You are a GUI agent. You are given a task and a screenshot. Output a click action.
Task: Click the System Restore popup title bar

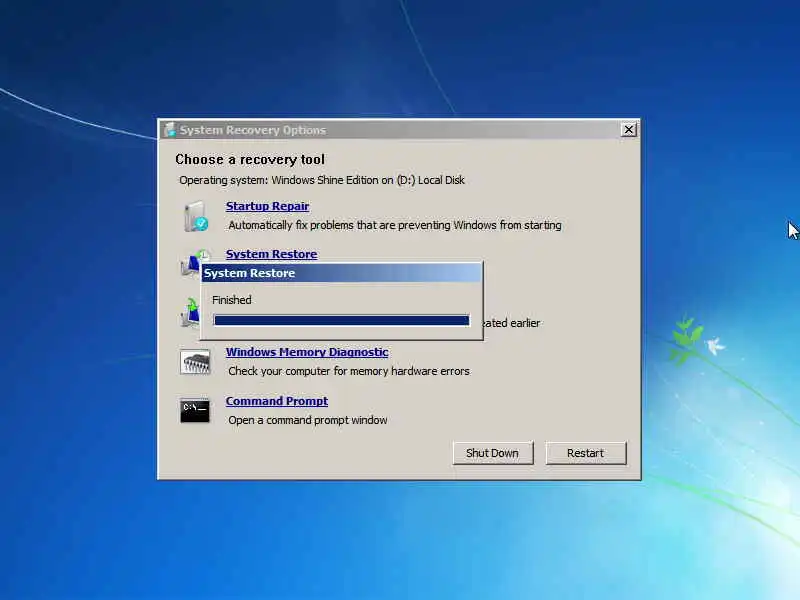click(x=341, y=273)
